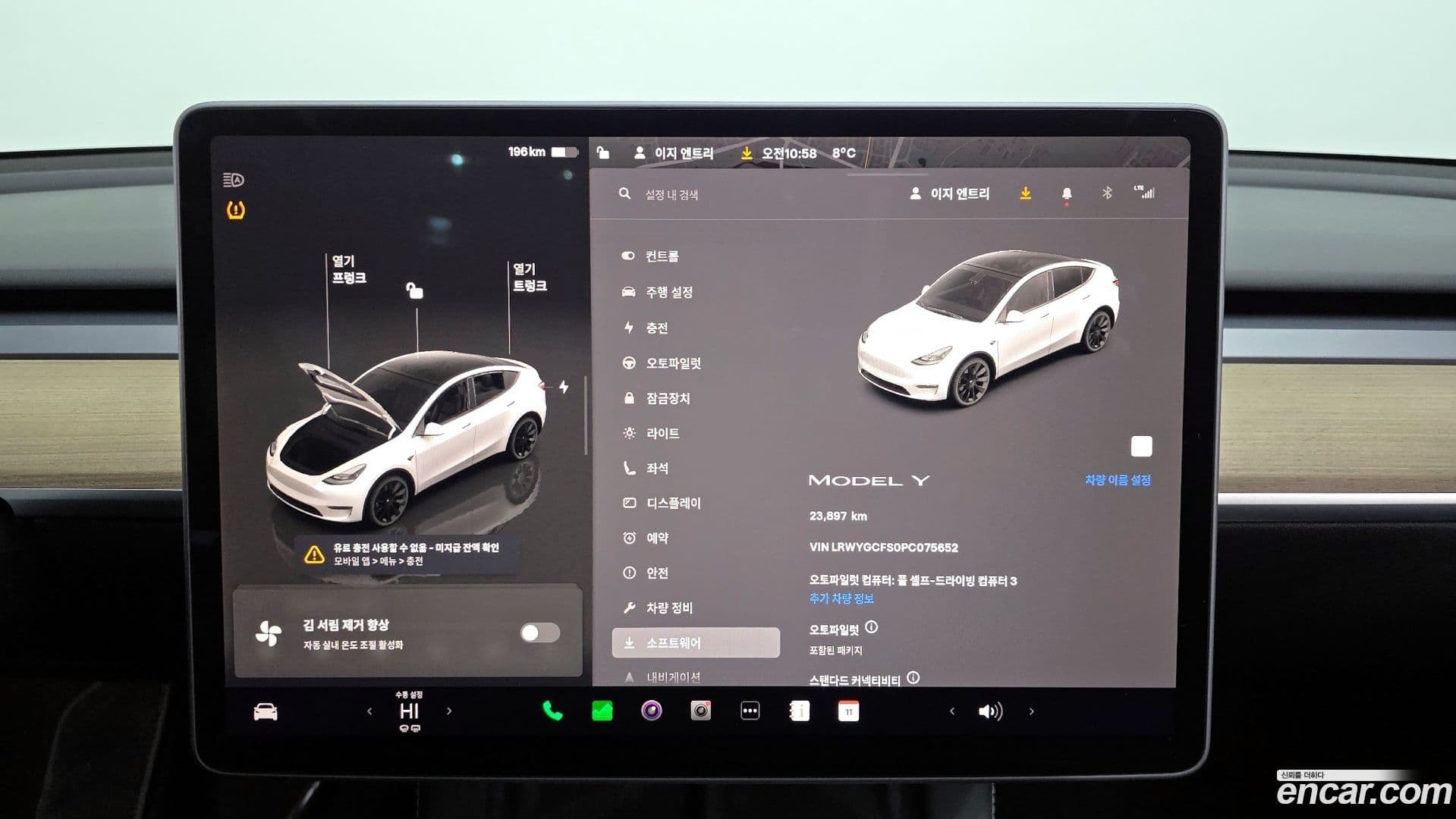Switch to the 오토파일럿 settings section

[x=673, y=363]
